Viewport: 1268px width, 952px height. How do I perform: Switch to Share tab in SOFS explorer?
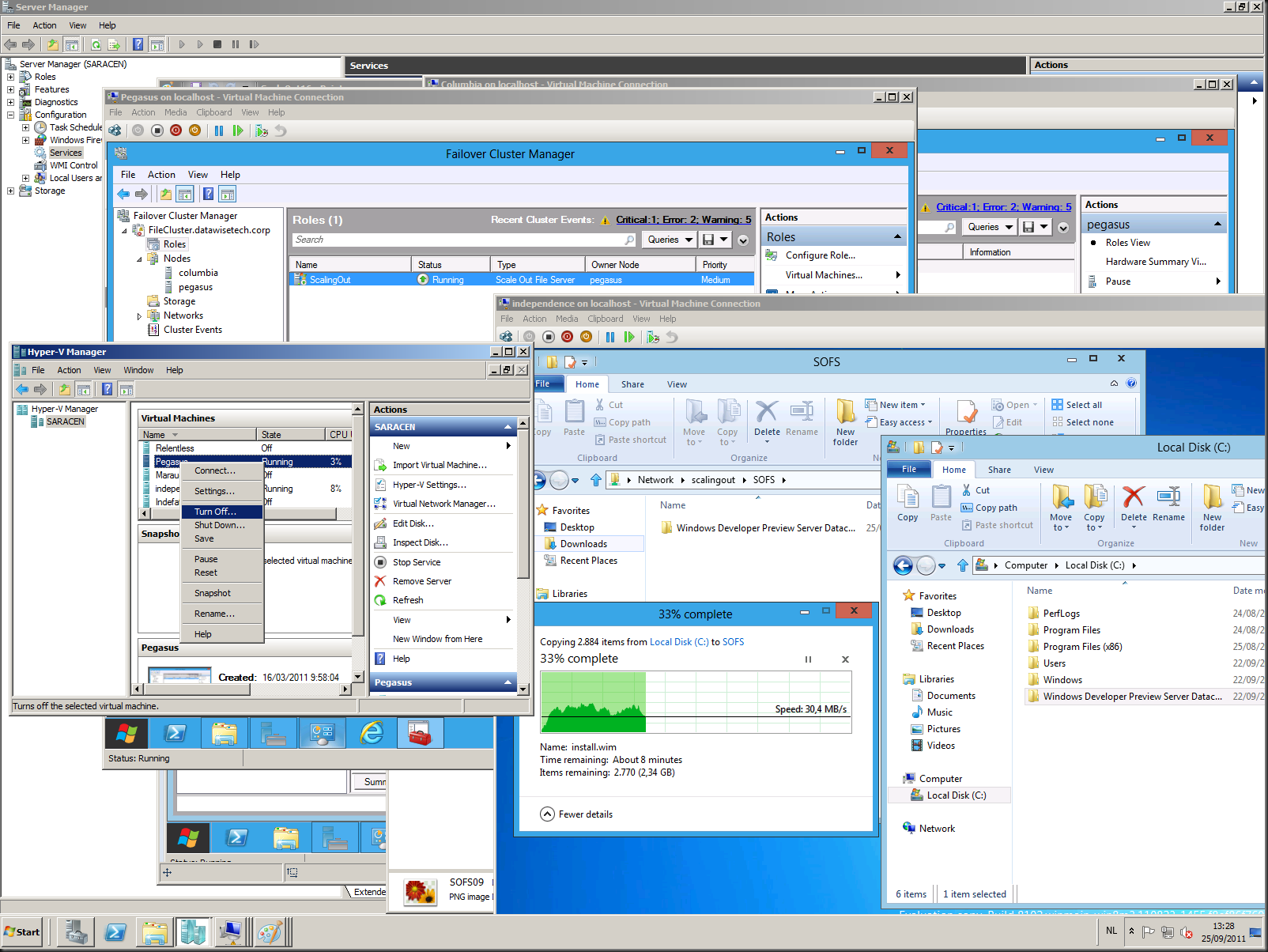tap(632, 384)
